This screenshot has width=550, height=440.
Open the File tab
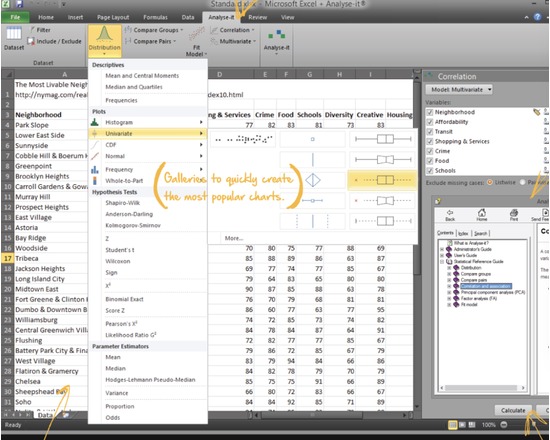point(15,17)
